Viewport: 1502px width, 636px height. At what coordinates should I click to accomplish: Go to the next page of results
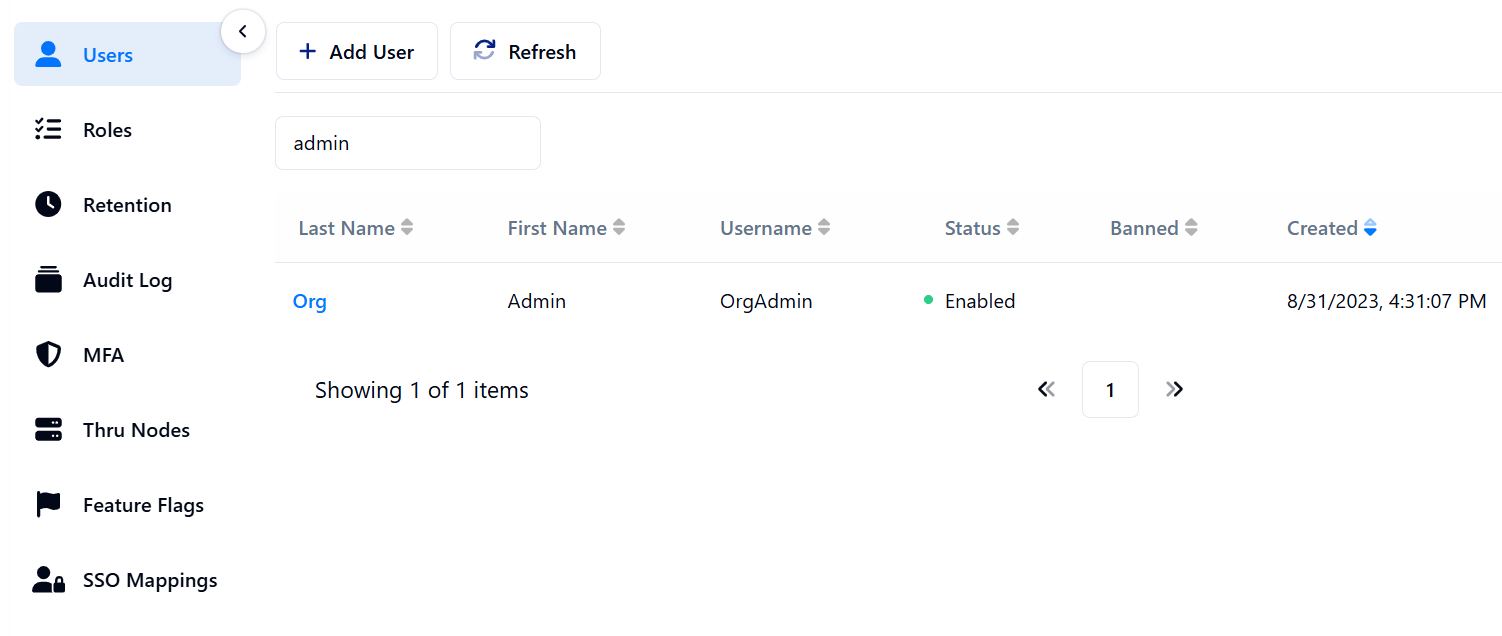point(1175,389)
